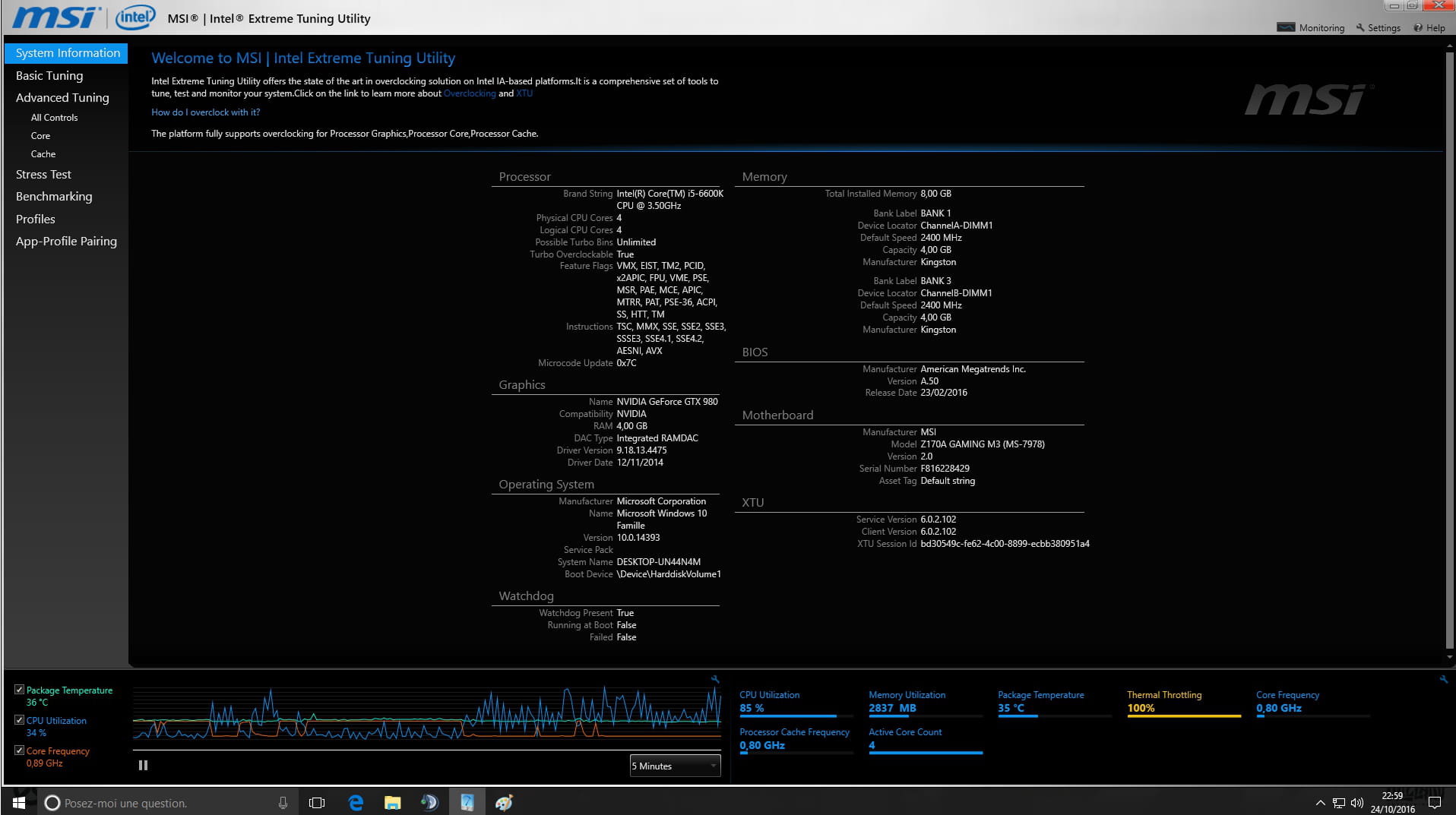
Task: Open the Paint palette taskbar icon
Action: 504,803
